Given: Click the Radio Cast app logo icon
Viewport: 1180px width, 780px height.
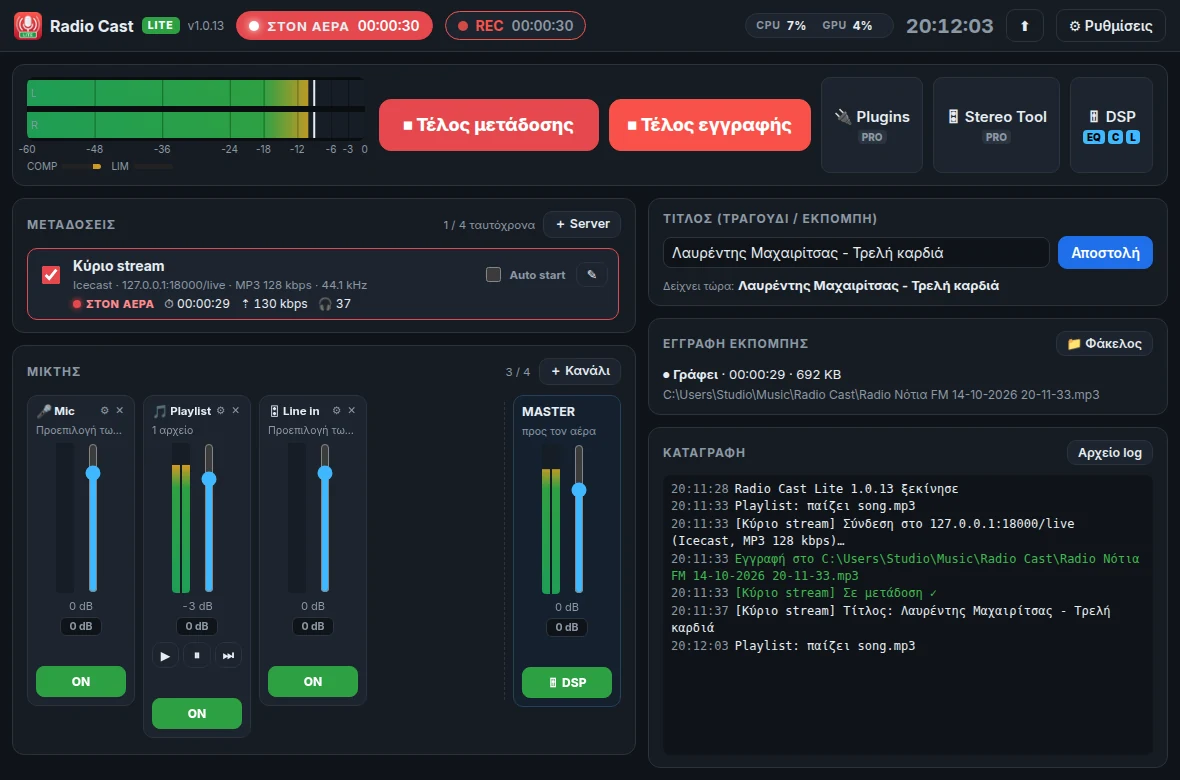Looking at the screenshot, I should coord(28,26).
